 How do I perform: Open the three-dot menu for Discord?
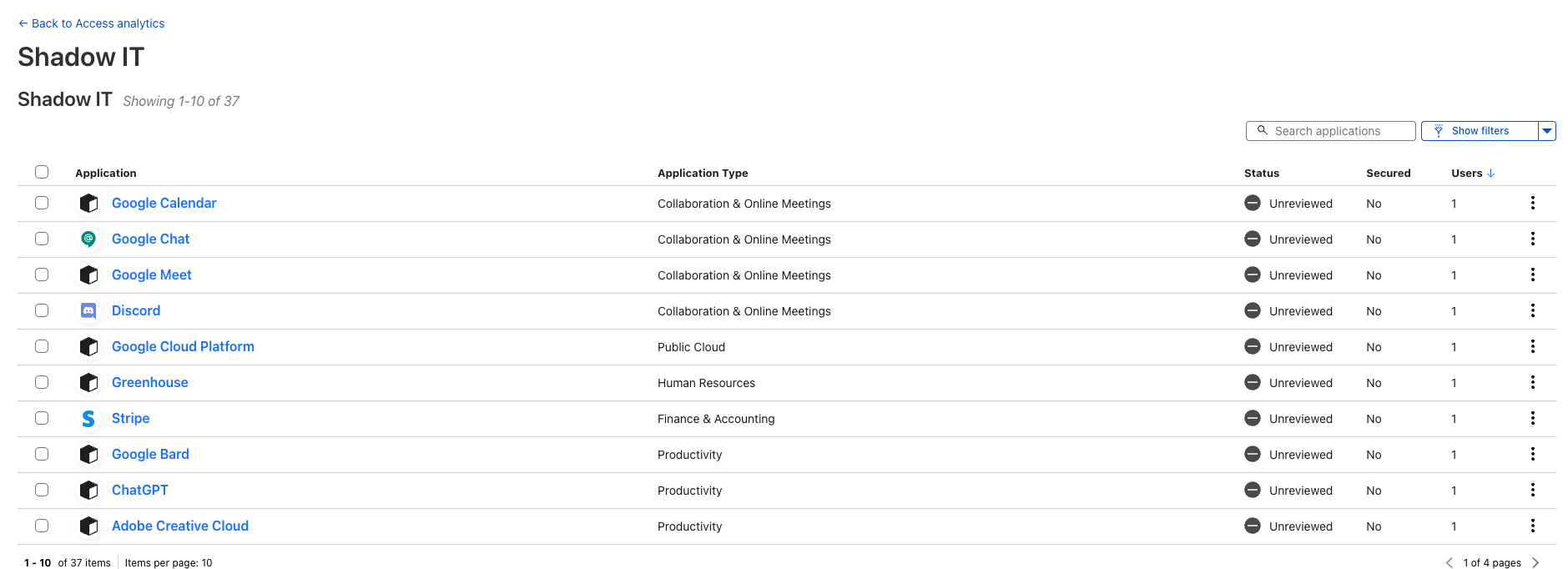pyautogui.click(x=1533, y=311)
